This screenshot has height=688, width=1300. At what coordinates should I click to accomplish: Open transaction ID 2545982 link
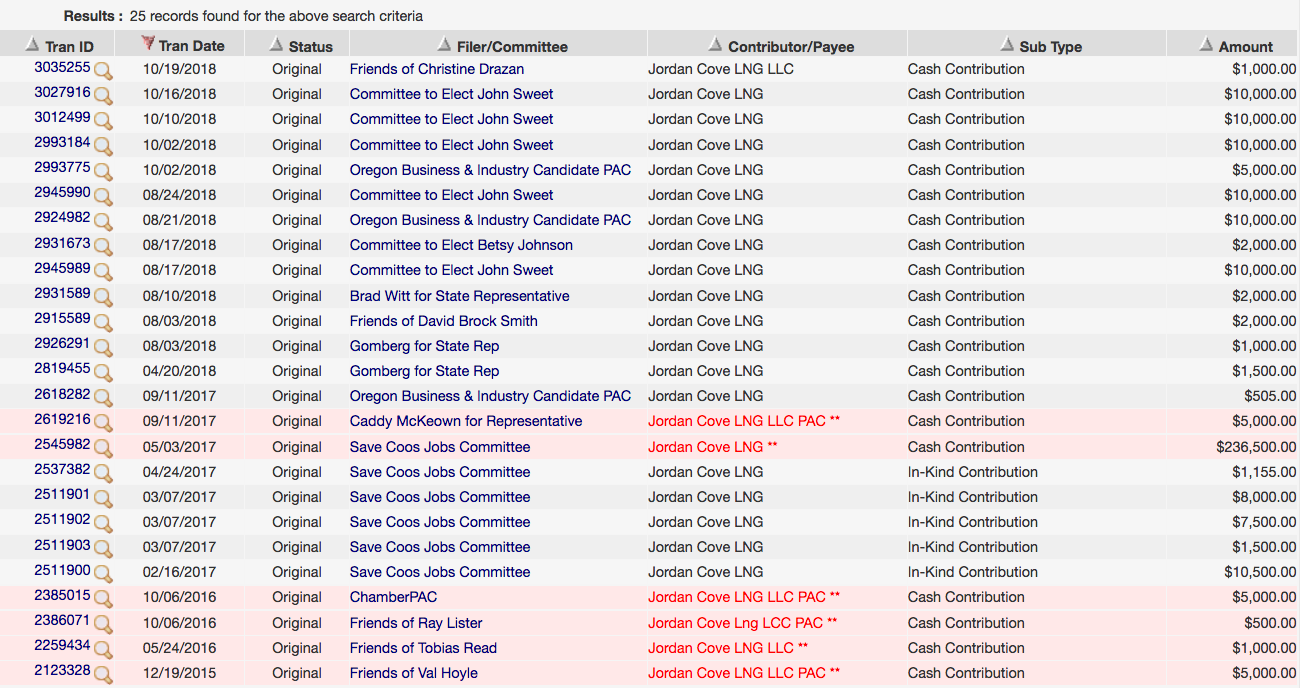pyautogui.click(x=62, y=445)
